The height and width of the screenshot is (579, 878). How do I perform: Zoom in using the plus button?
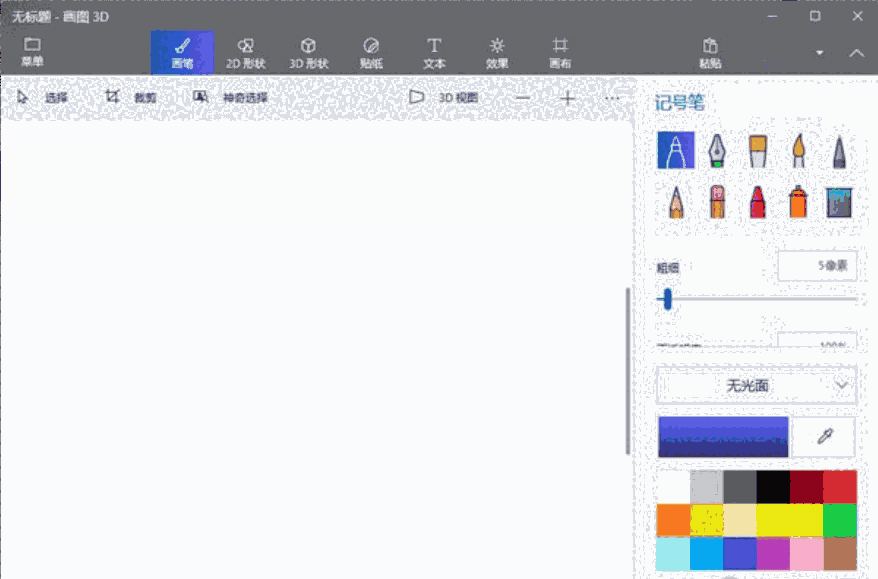(x=567, y=98)
